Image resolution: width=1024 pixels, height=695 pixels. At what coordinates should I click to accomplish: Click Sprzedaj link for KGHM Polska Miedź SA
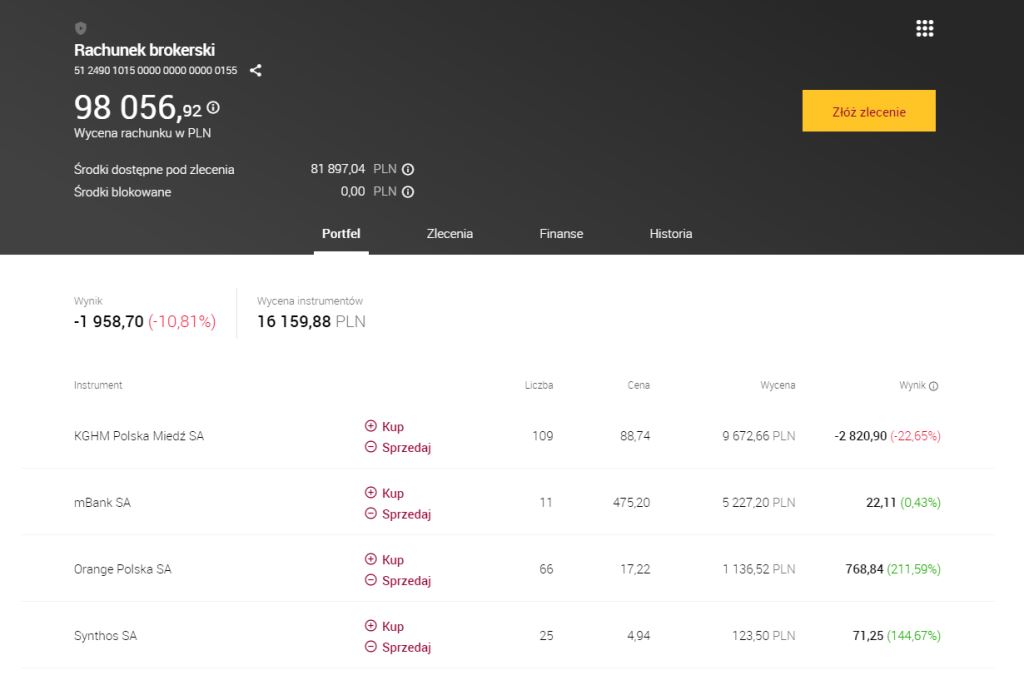click(406, 447)
